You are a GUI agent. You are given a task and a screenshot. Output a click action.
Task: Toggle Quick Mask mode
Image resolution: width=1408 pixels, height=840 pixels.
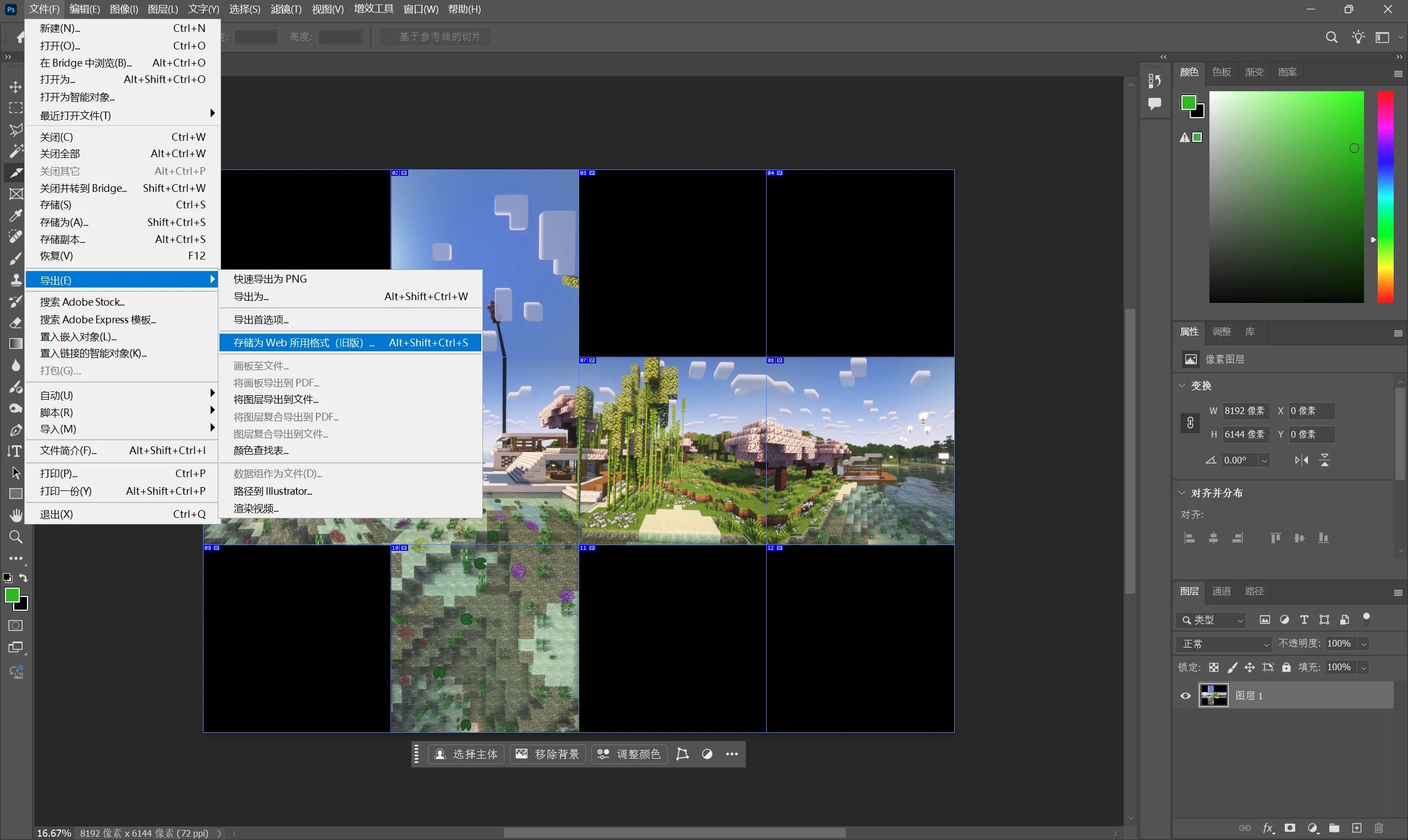pos(16,626)
